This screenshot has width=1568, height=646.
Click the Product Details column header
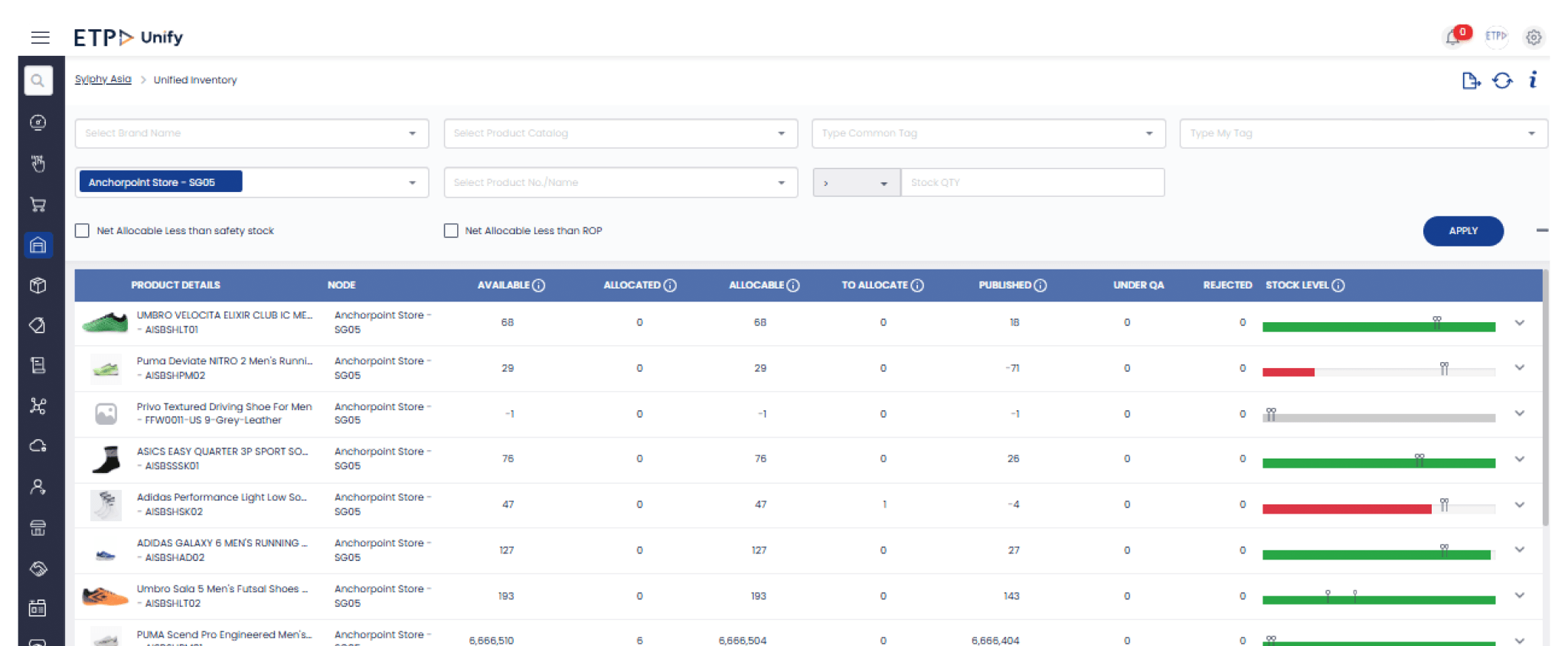175,285
